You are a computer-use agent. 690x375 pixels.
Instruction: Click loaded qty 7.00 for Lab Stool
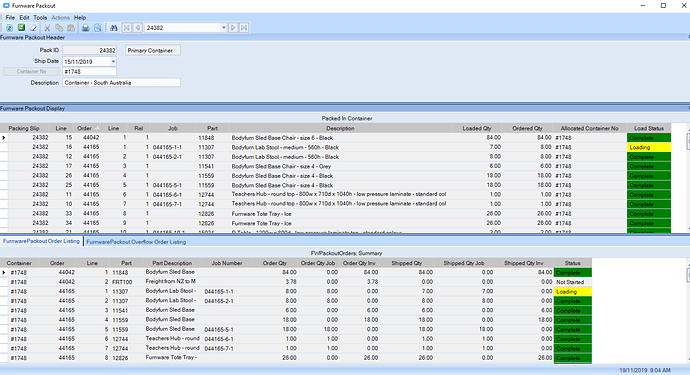coord(495,147)
